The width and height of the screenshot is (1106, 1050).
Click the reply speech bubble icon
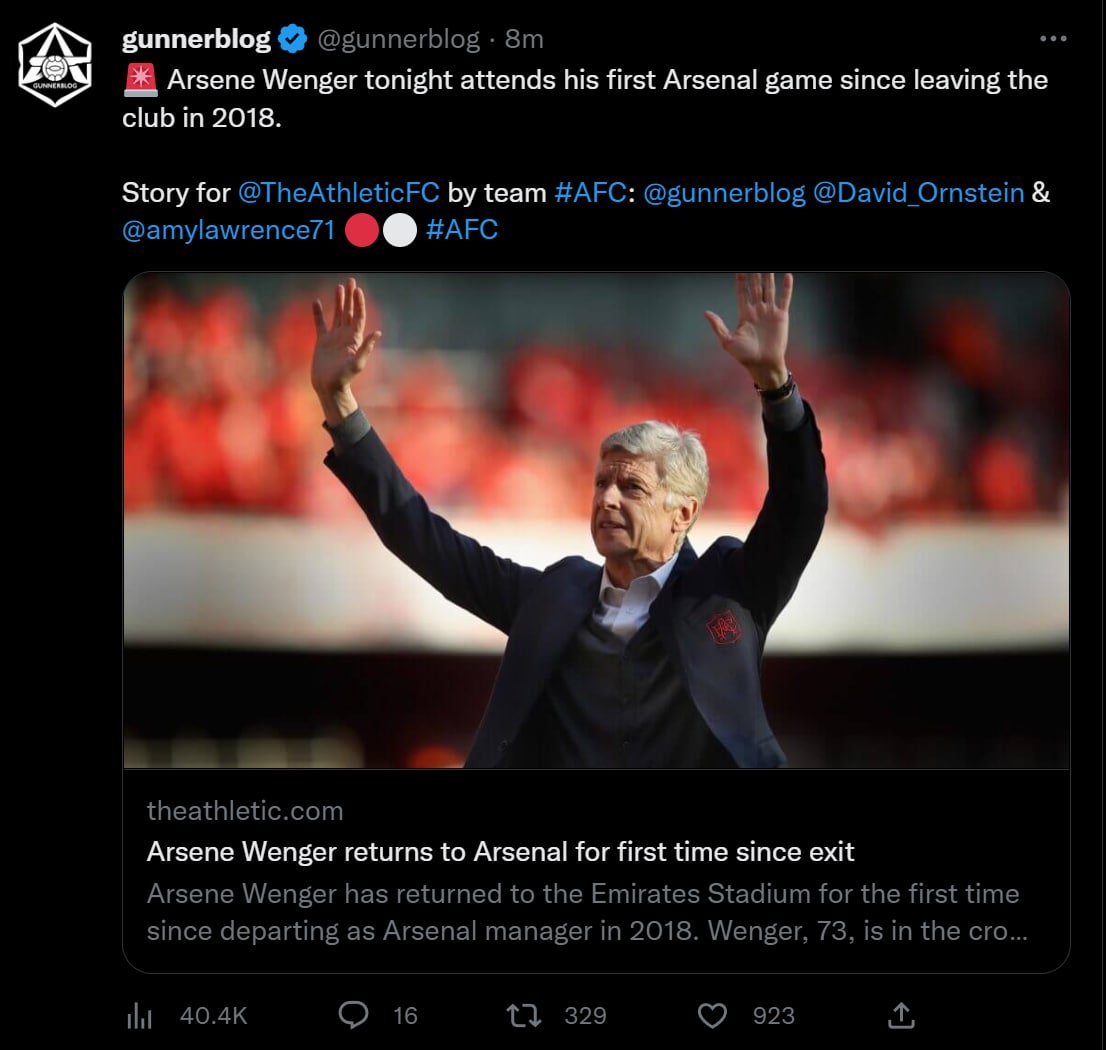pyautogui.click(x=352, y=1016)
